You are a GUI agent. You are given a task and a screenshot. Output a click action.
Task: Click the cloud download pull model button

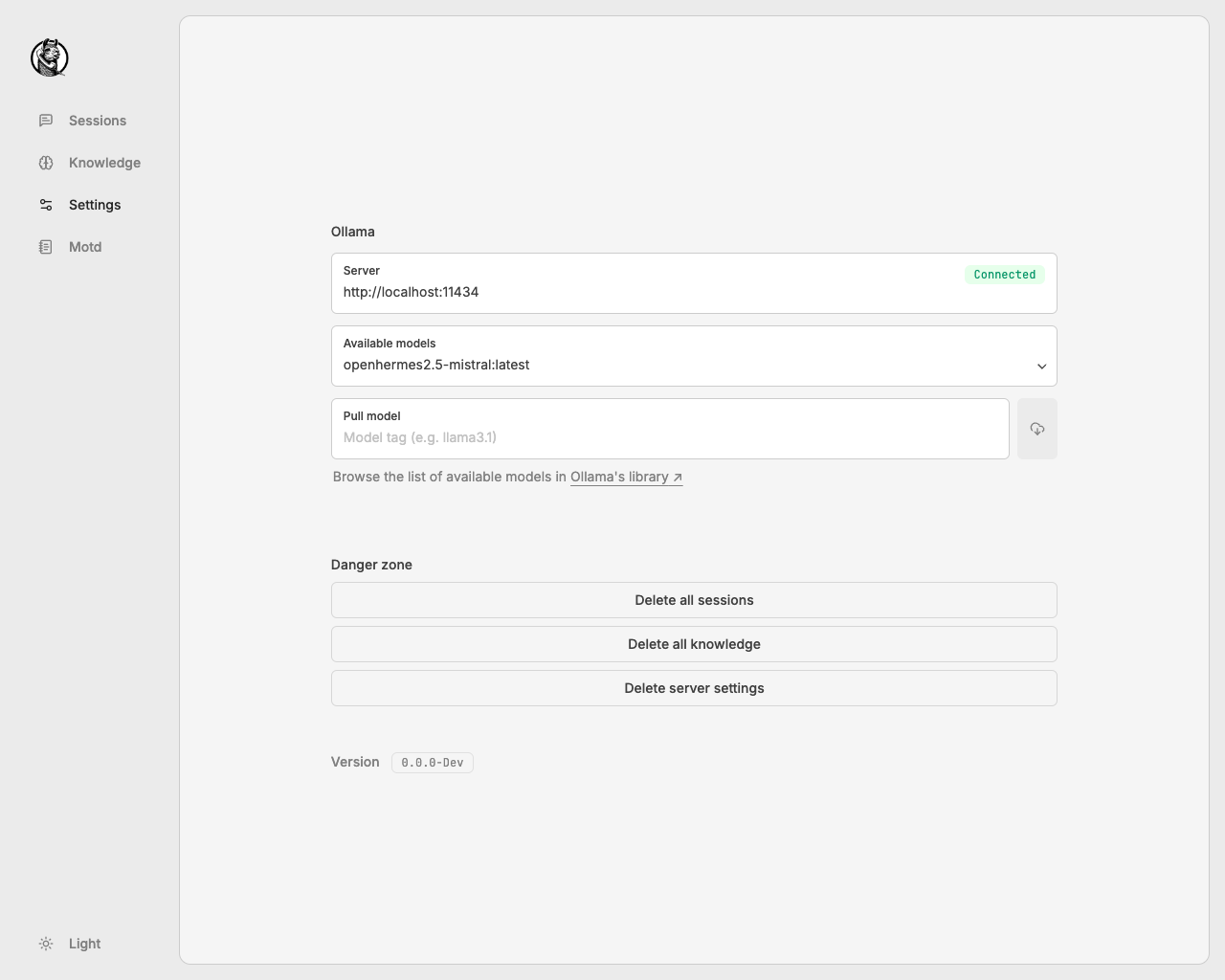tap(1037, 429)
